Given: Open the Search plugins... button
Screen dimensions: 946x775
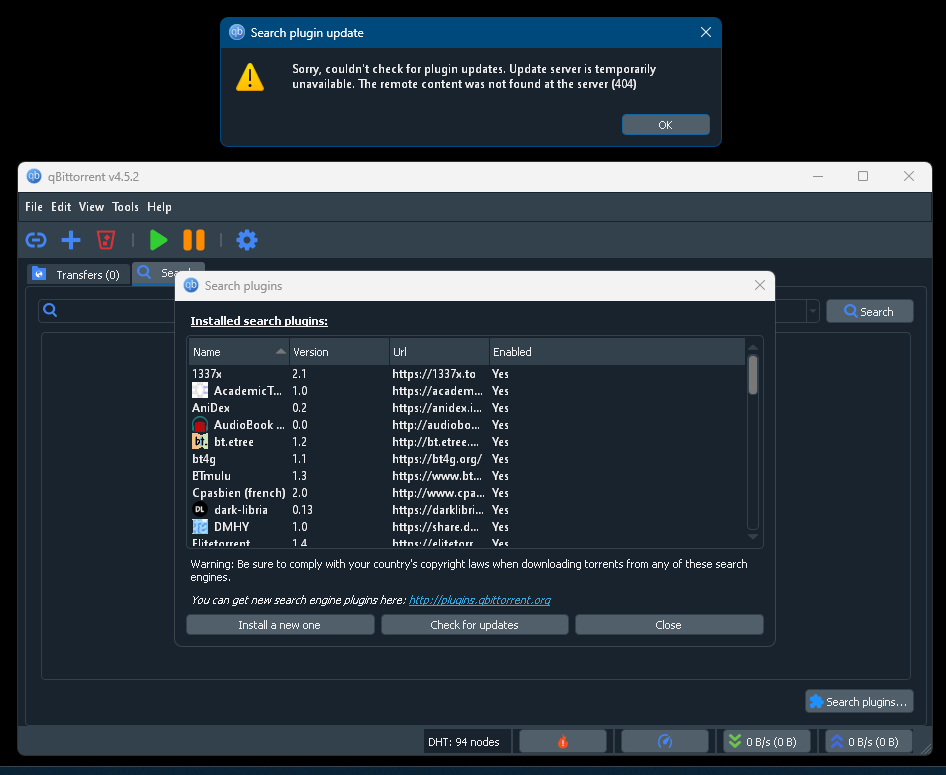Looking at the screenshot, I should [x=859, y=701].
